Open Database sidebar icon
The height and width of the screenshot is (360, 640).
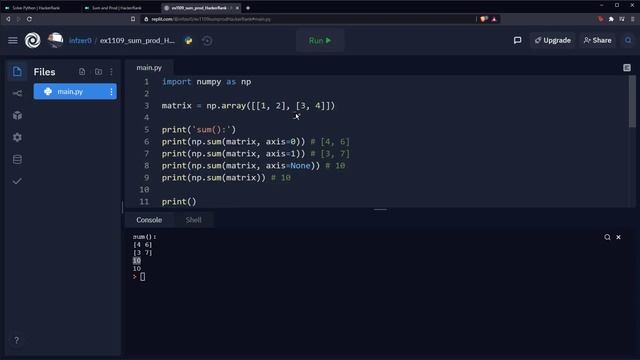click(x=17, y=159)
